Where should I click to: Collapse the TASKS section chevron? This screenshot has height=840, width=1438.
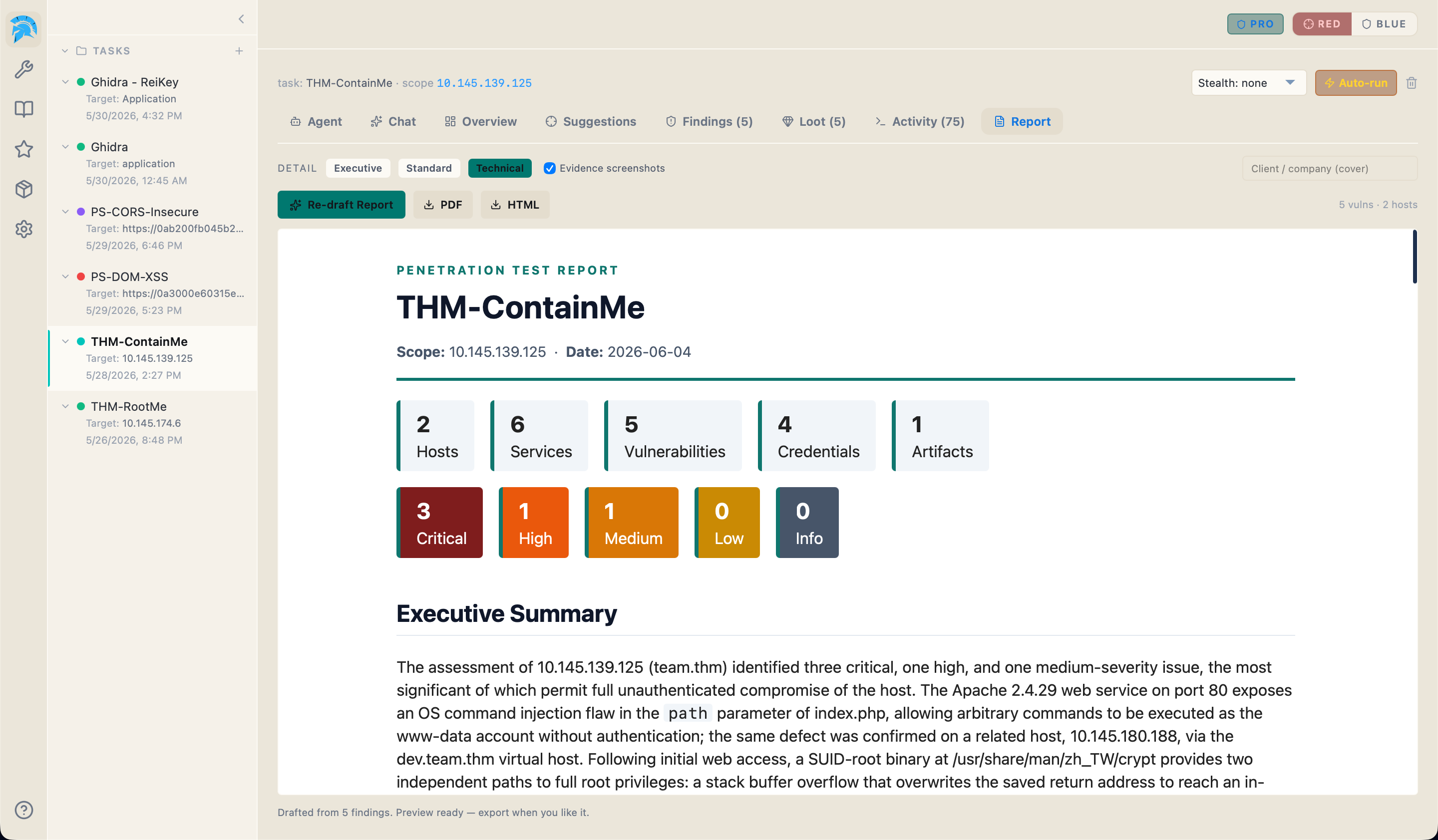click(x=64, y=51)
